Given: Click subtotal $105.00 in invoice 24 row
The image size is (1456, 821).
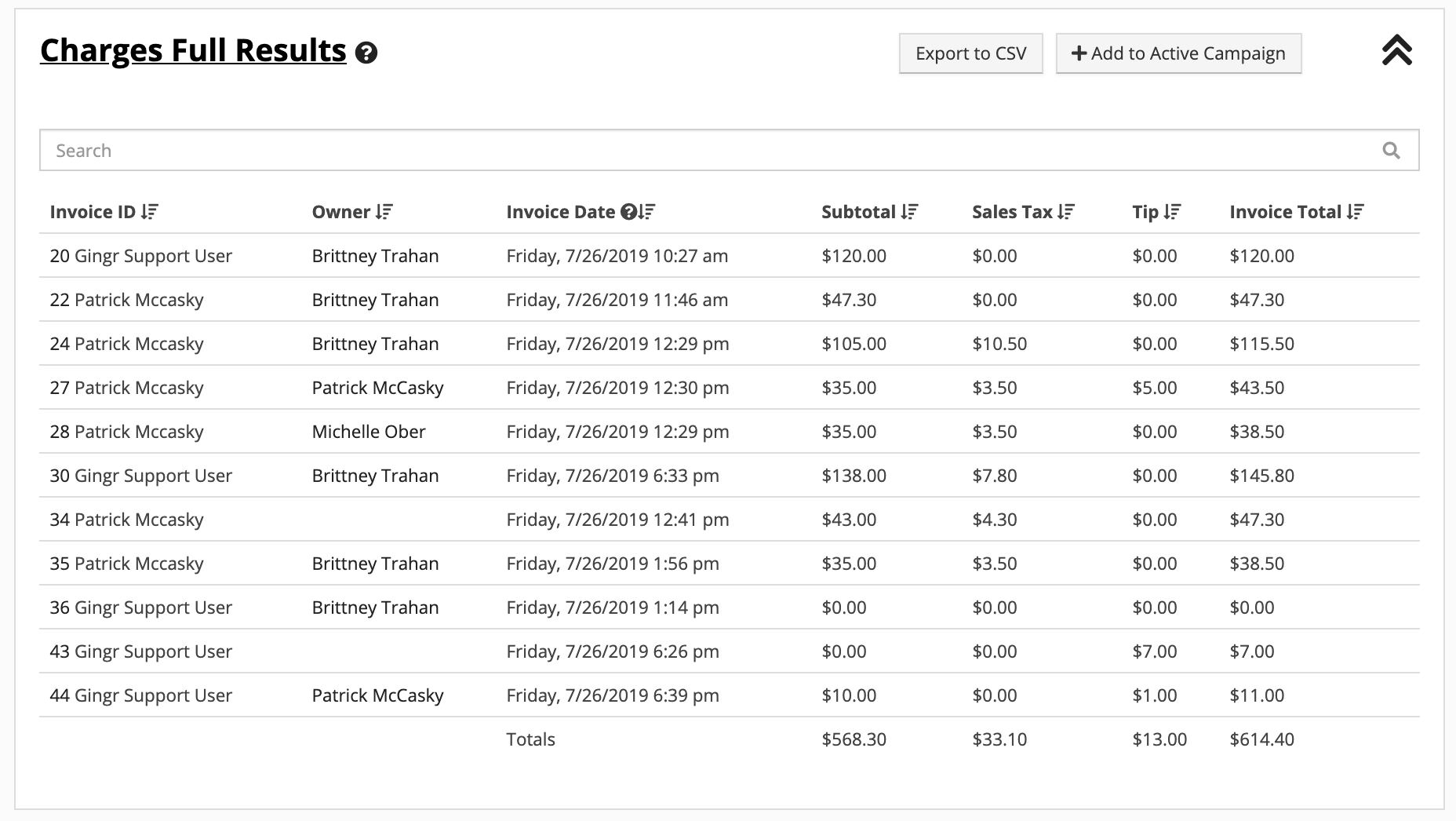Looking at the screenshot, I should [x=854, y=344].
